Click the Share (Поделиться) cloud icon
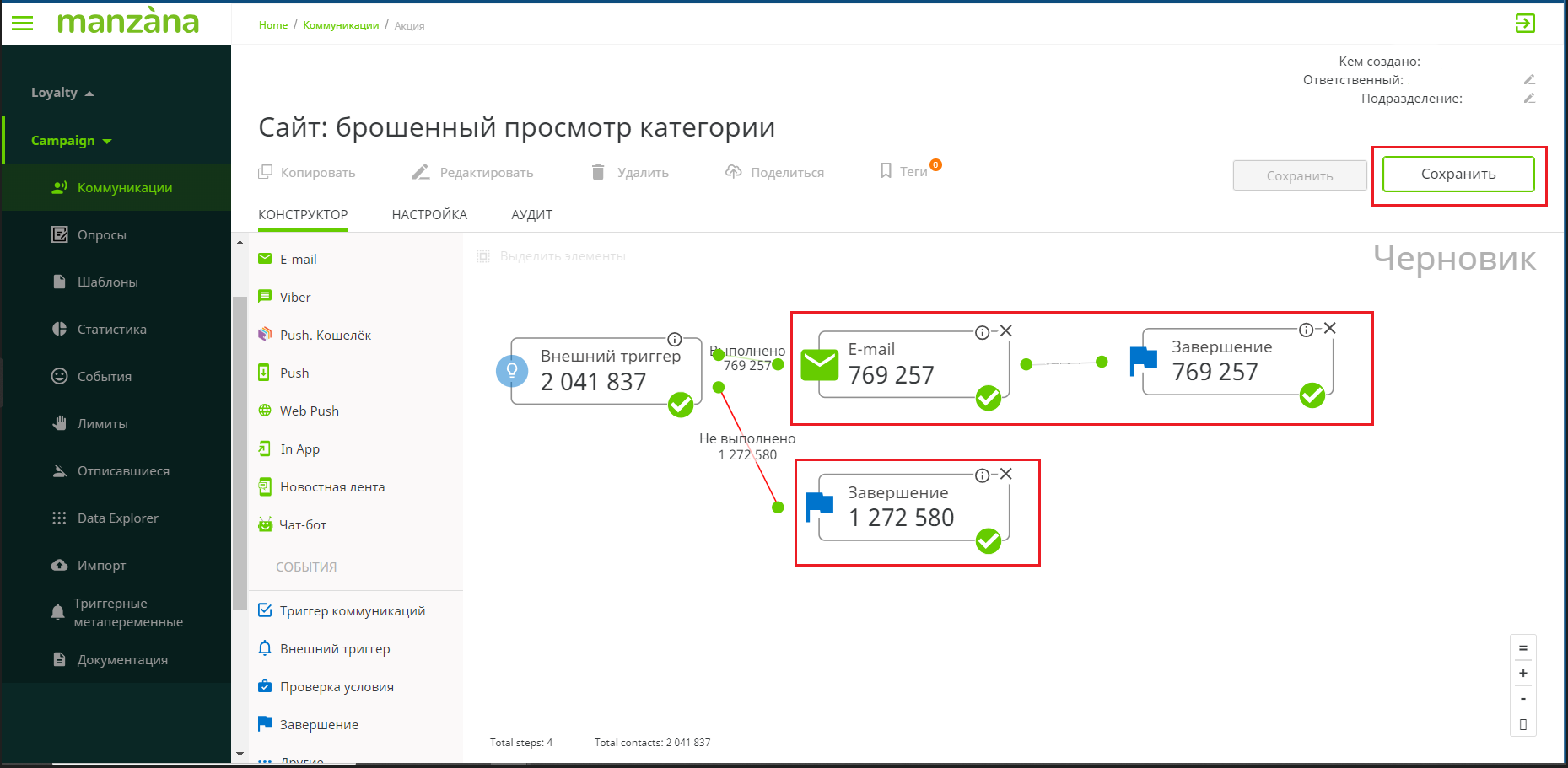The width and height of the screenshot is (1568, 768). pos(734,172)
